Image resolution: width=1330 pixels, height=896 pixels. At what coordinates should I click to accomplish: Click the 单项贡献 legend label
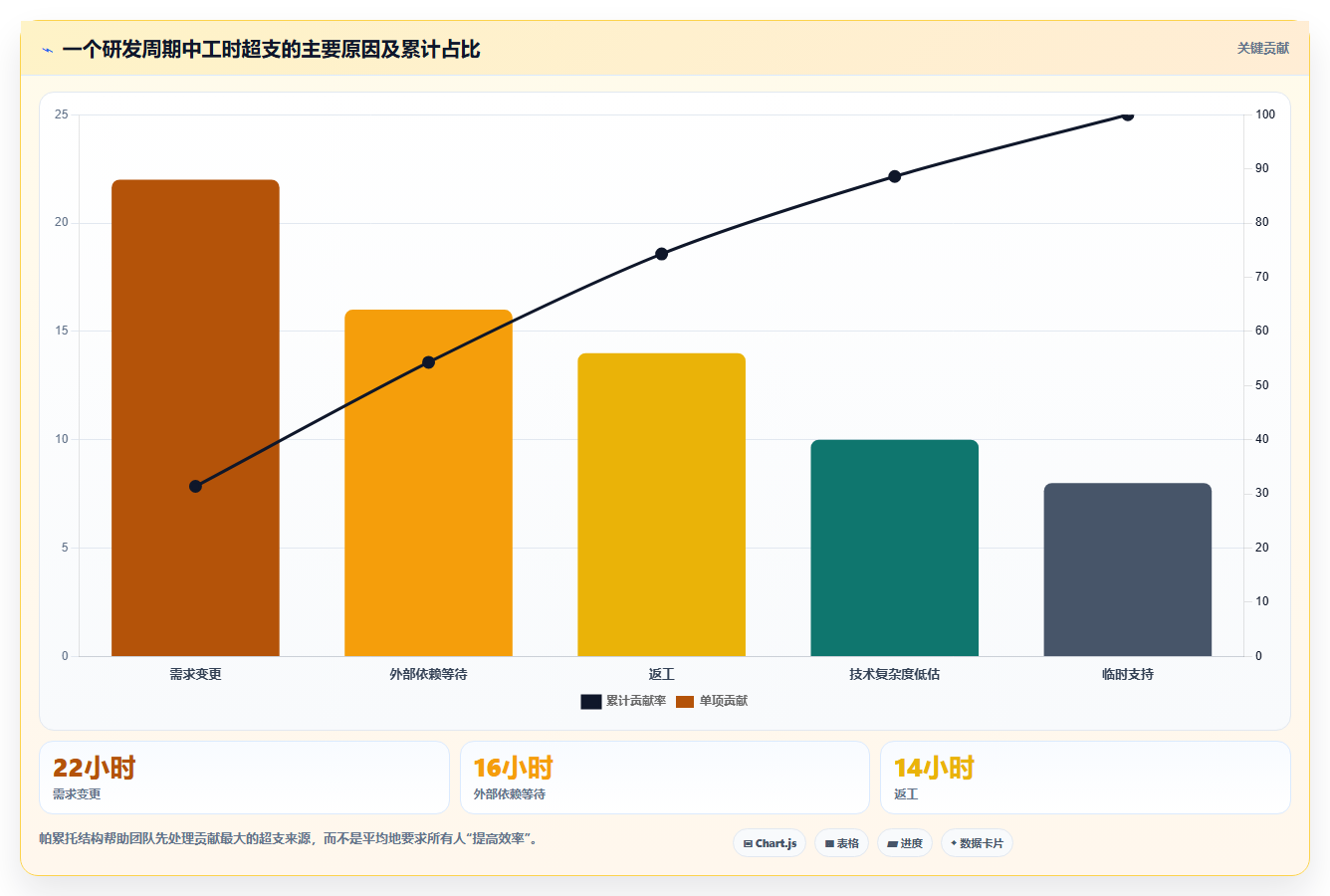(724, 701)
